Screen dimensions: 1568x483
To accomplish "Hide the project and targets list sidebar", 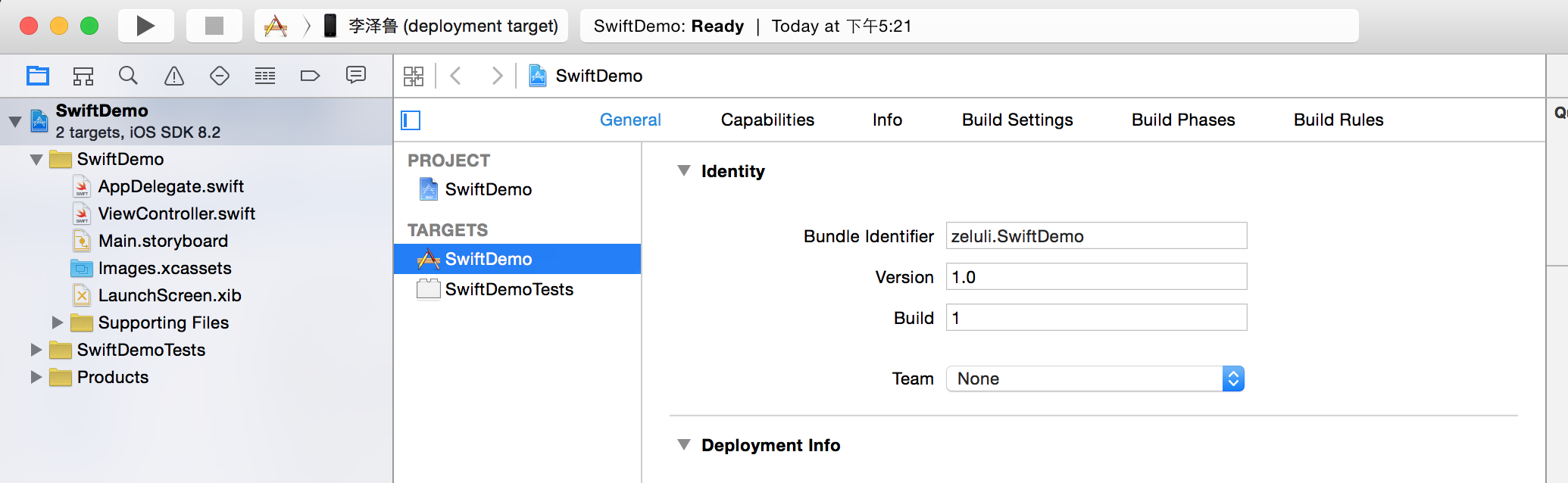I will tap(411, 120).
